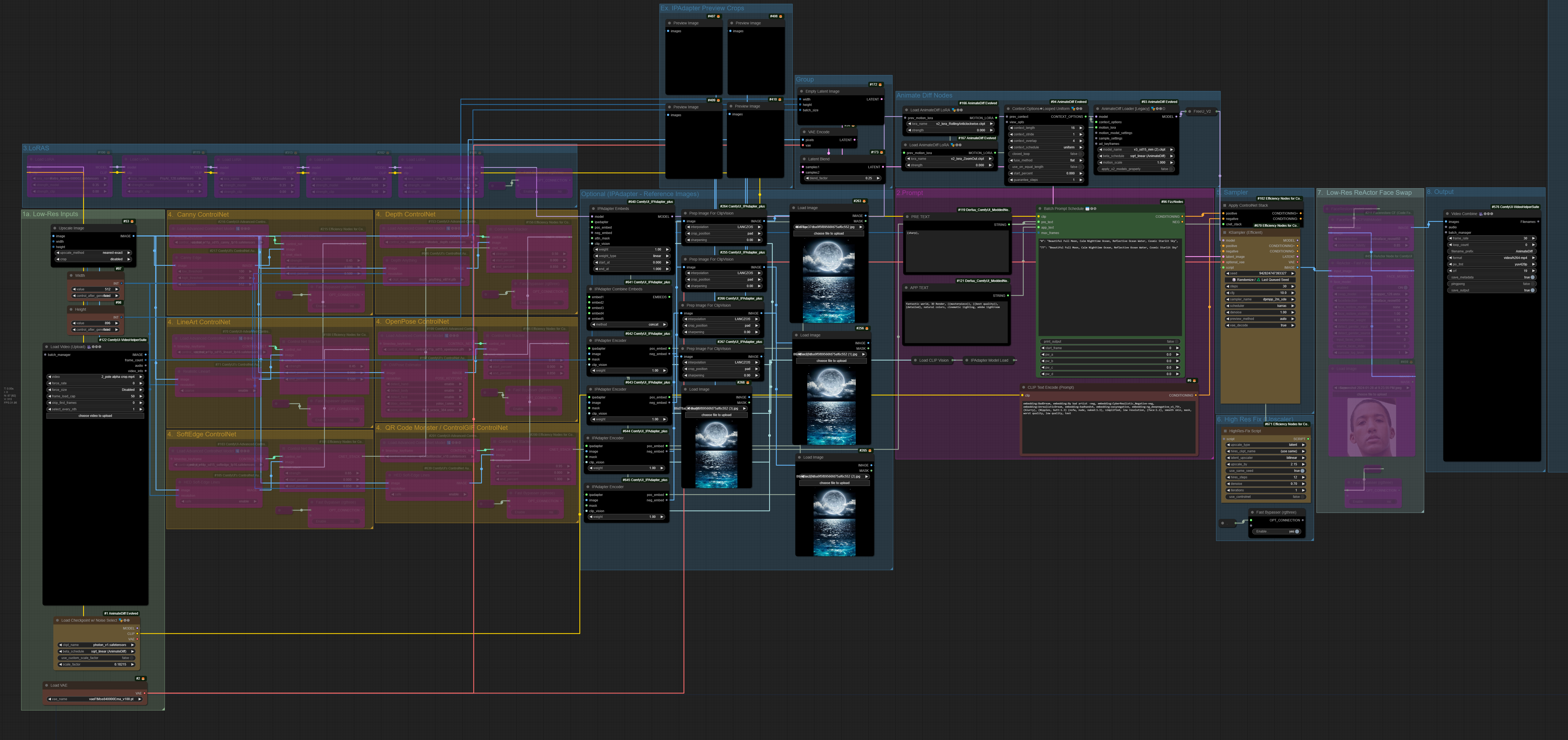The width and height of the screenshot is (1568, 740).
Task: Click collapse dot on Empty Latent Image node
Action: click(802, 91)
